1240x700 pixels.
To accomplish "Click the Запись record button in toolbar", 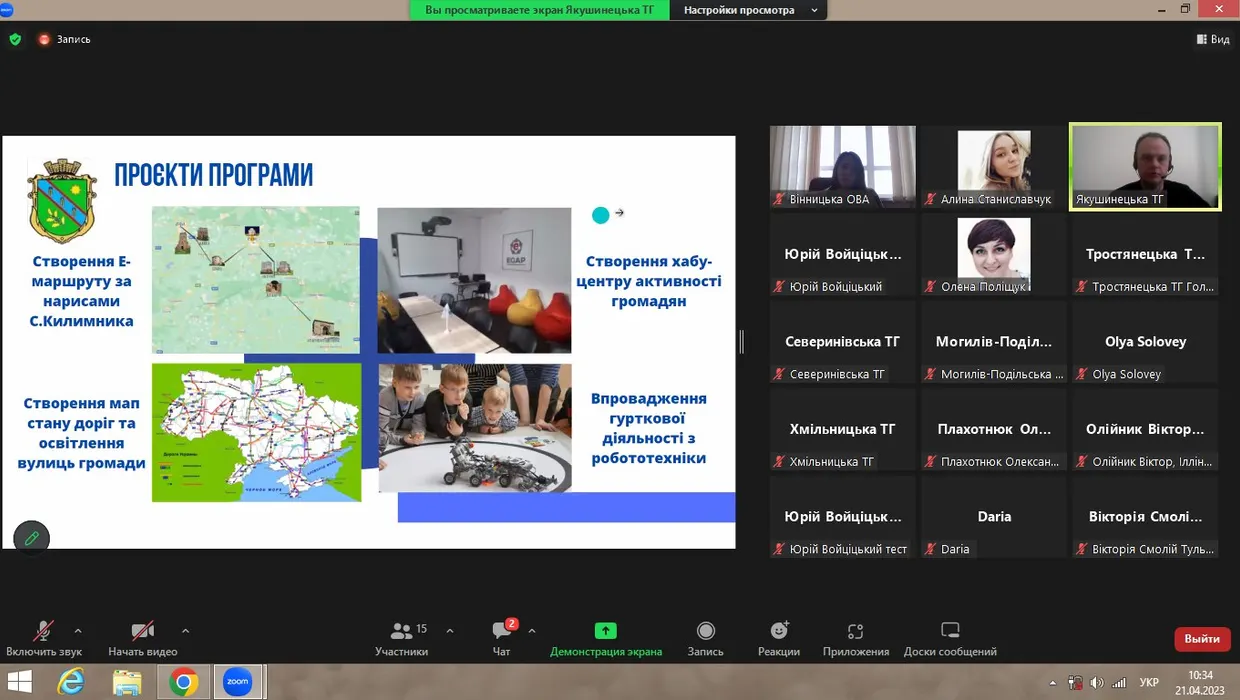I will coord(706,639).
